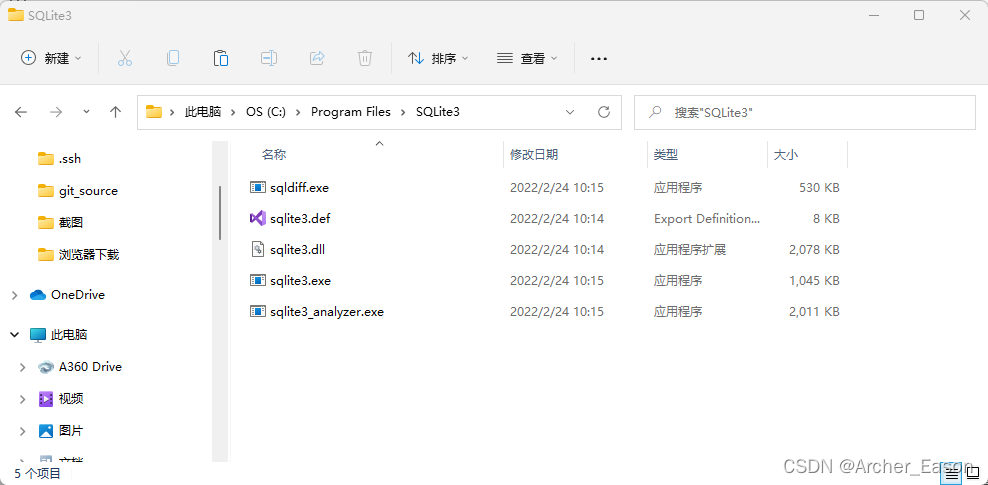Expand the 视频 tree node
This screenshot has width=988, height=485.
tap(23, 399)
